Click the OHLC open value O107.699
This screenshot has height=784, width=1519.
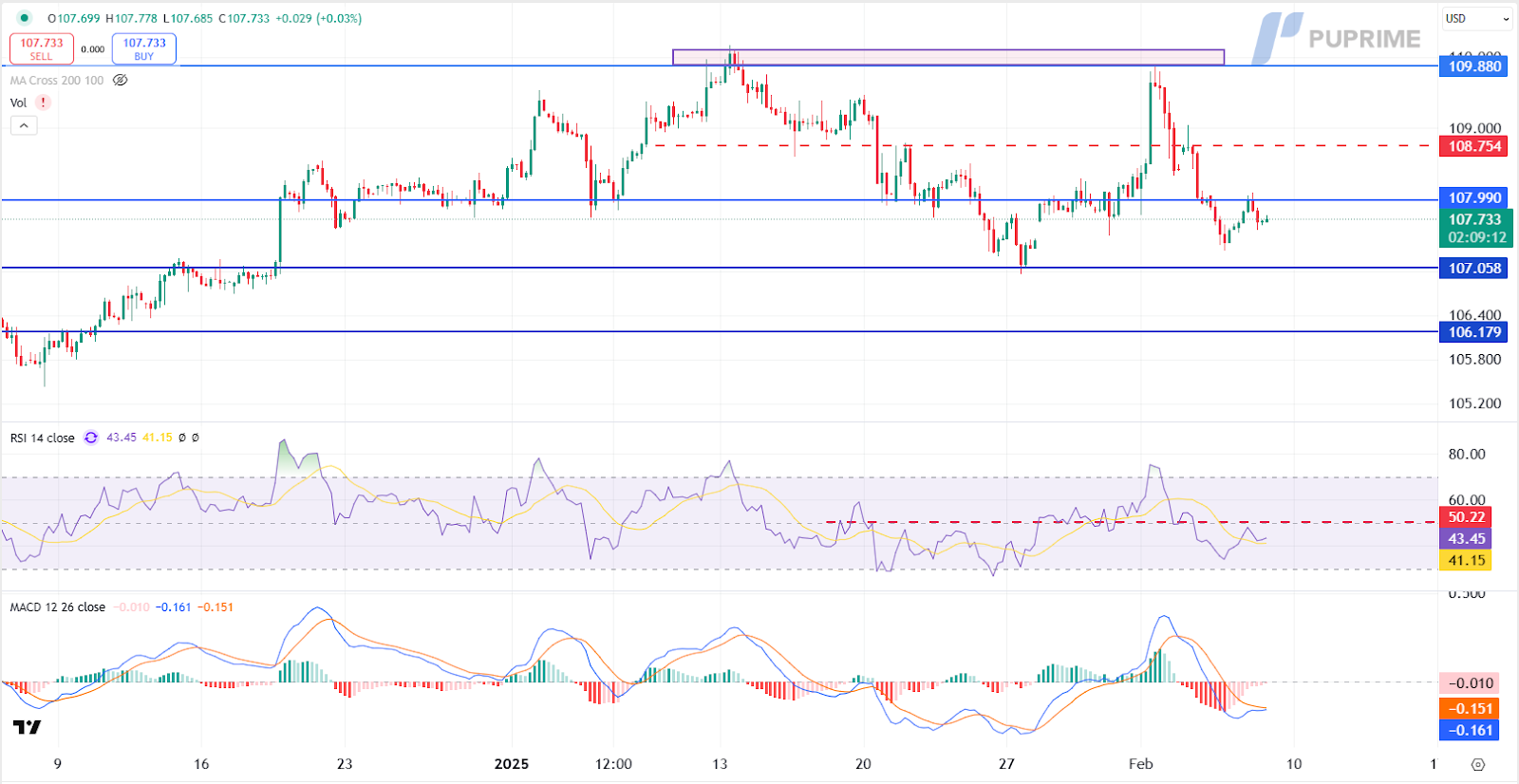[74, 18]
